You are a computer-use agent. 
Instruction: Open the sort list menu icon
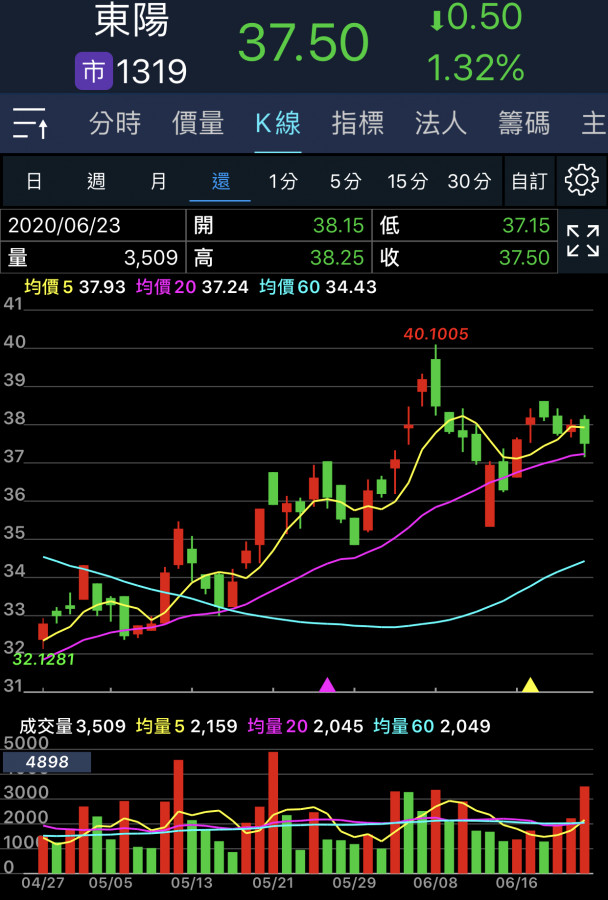coord(31,124)
